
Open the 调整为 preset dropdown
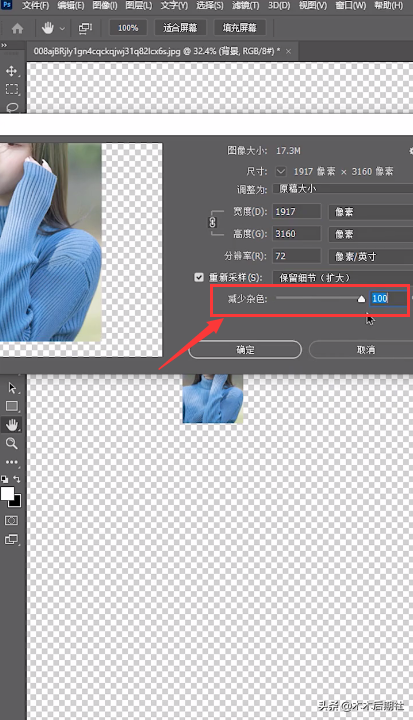343,189
